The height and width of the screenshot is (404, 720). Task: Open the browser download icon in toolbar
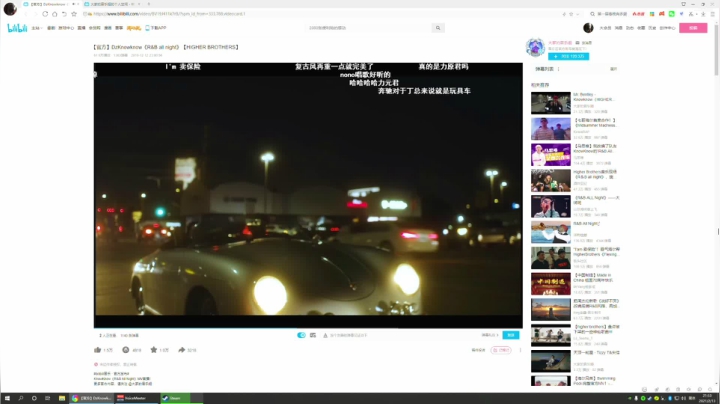coord(703,14)
